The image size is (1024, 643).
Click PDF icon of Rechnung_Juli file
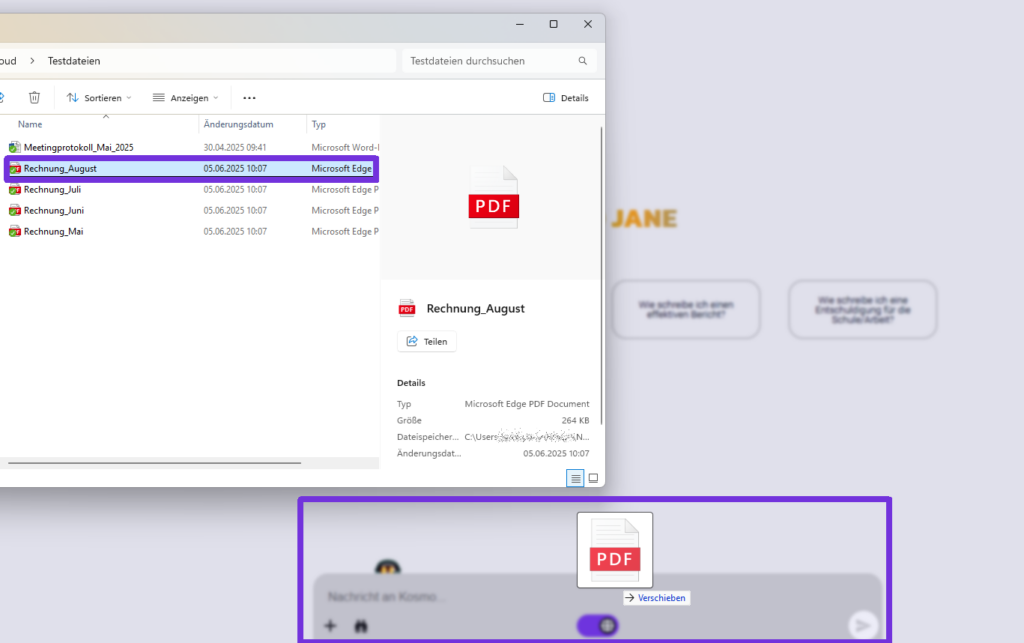click(x=15, y=189)
